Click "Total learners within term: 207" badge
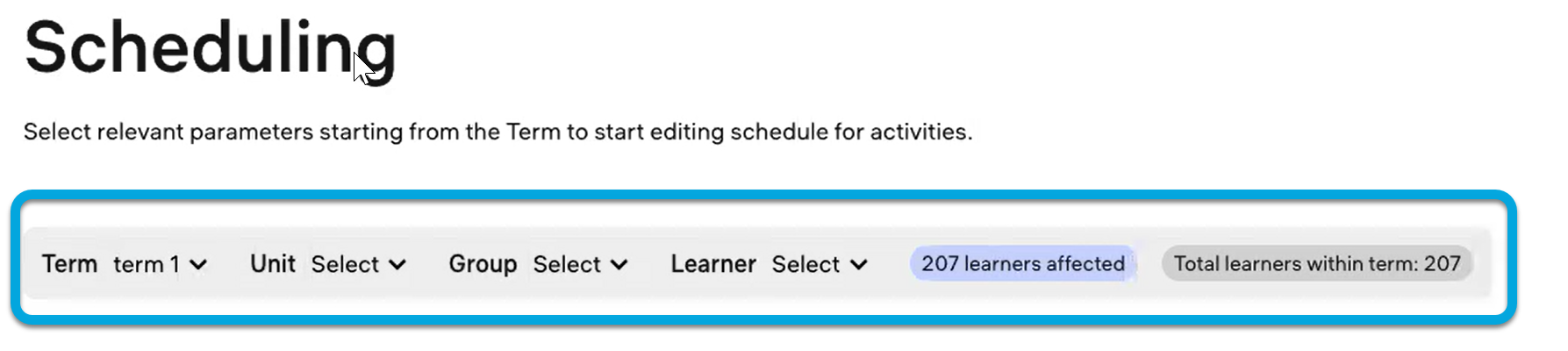This screenshot has height=351, width=1568. click(x=1316, y=264)
